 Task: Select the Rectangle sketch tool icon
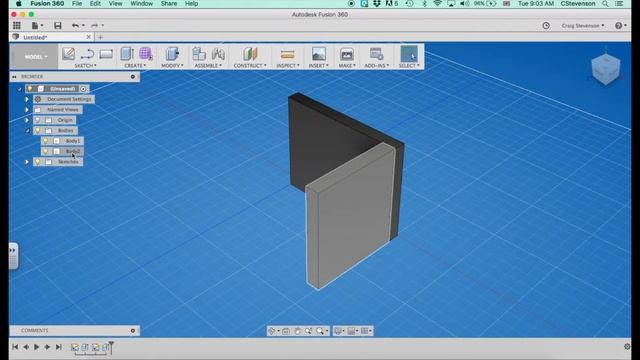pyautogui.click(x=106, y=54)
